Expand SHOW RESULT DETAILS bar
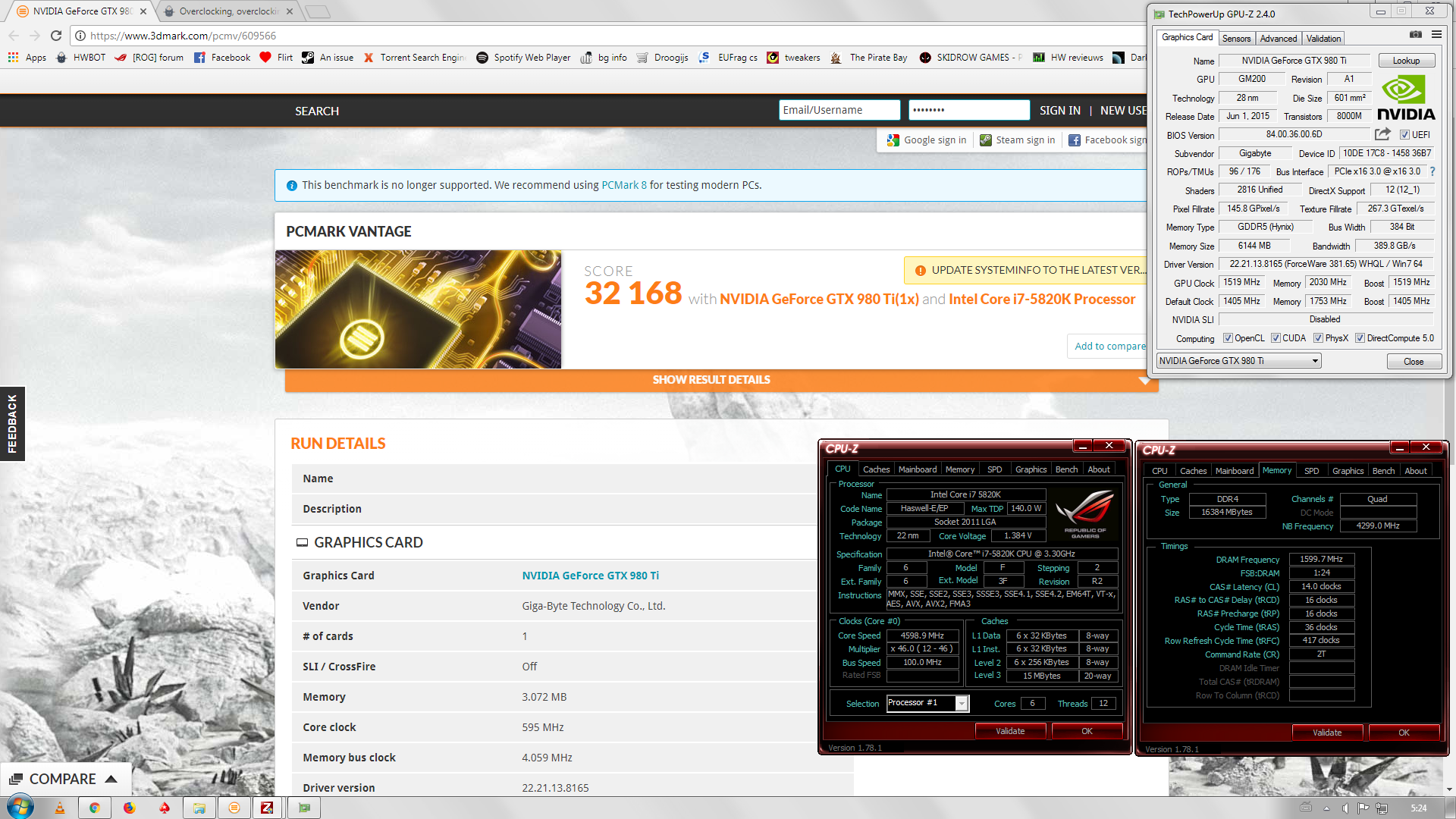 coord(721,380)
